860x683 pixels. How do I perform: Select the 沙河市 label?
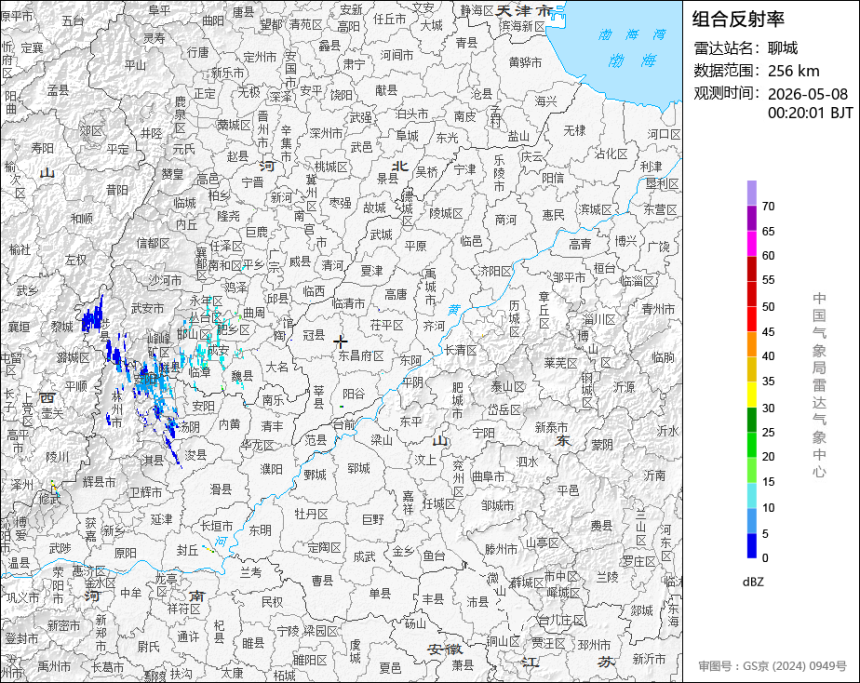[165, 280]
